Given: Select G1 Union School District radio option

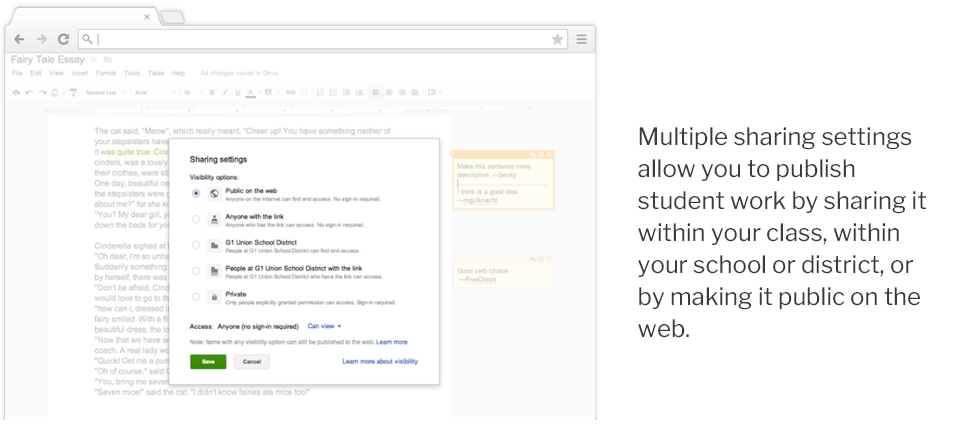Looking at the screenshot, I should pyautogui.click(x=196, y=245).
